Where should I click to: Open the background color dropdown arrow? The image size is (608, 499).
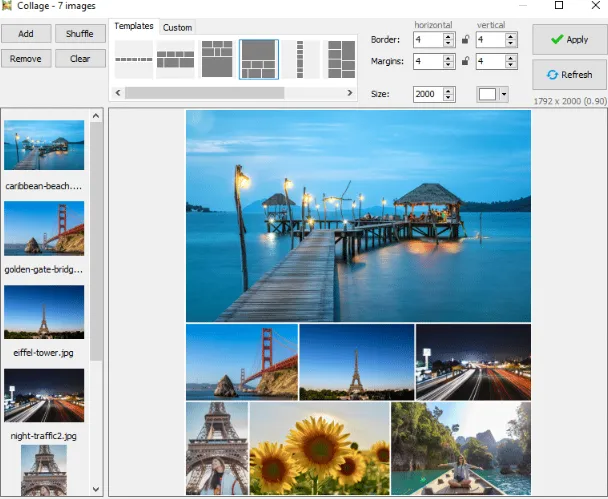[504, 94]
